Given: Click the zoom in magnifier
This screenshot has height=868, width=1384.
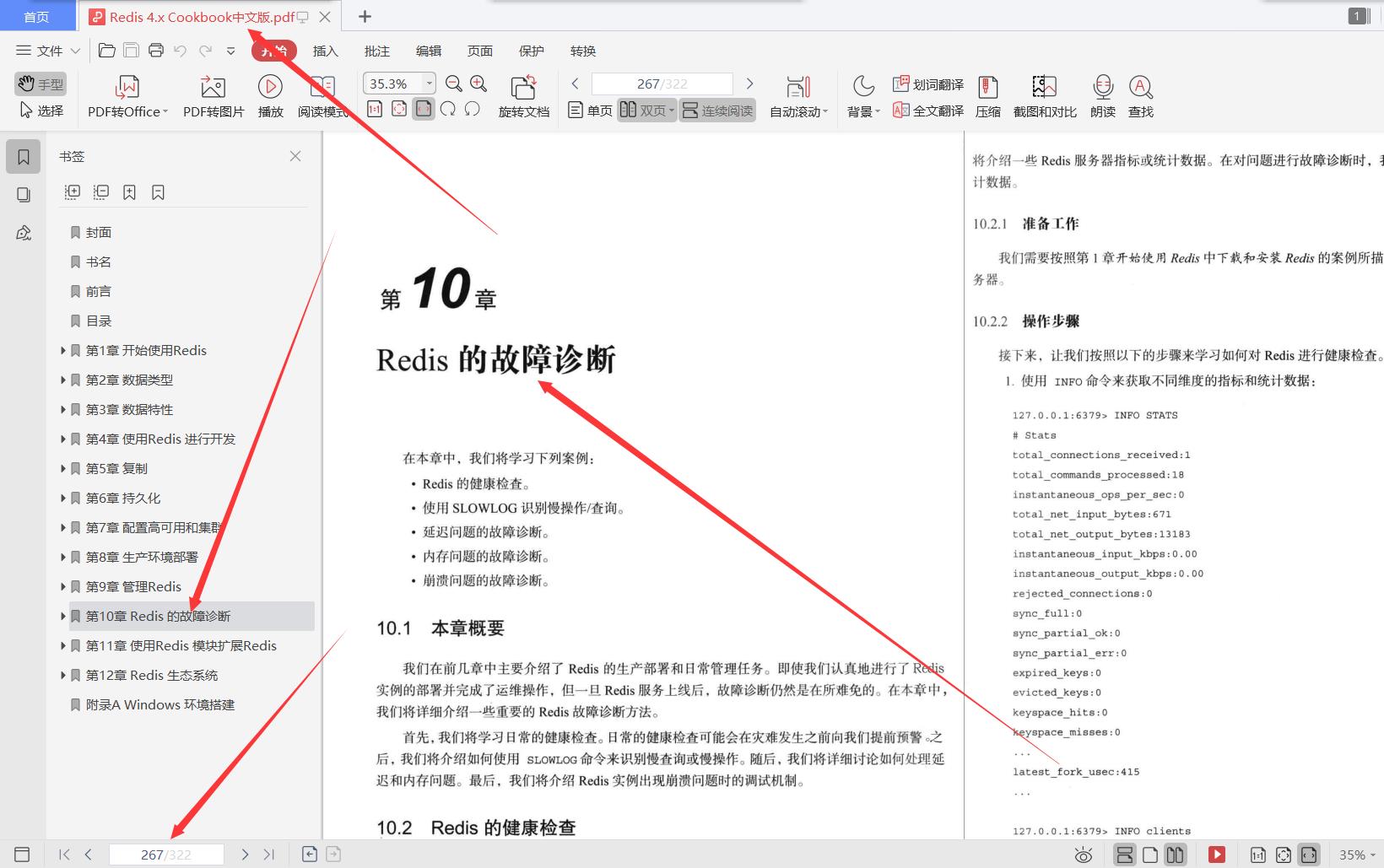Looking at the screenshot, I should (x=478, y=84).
